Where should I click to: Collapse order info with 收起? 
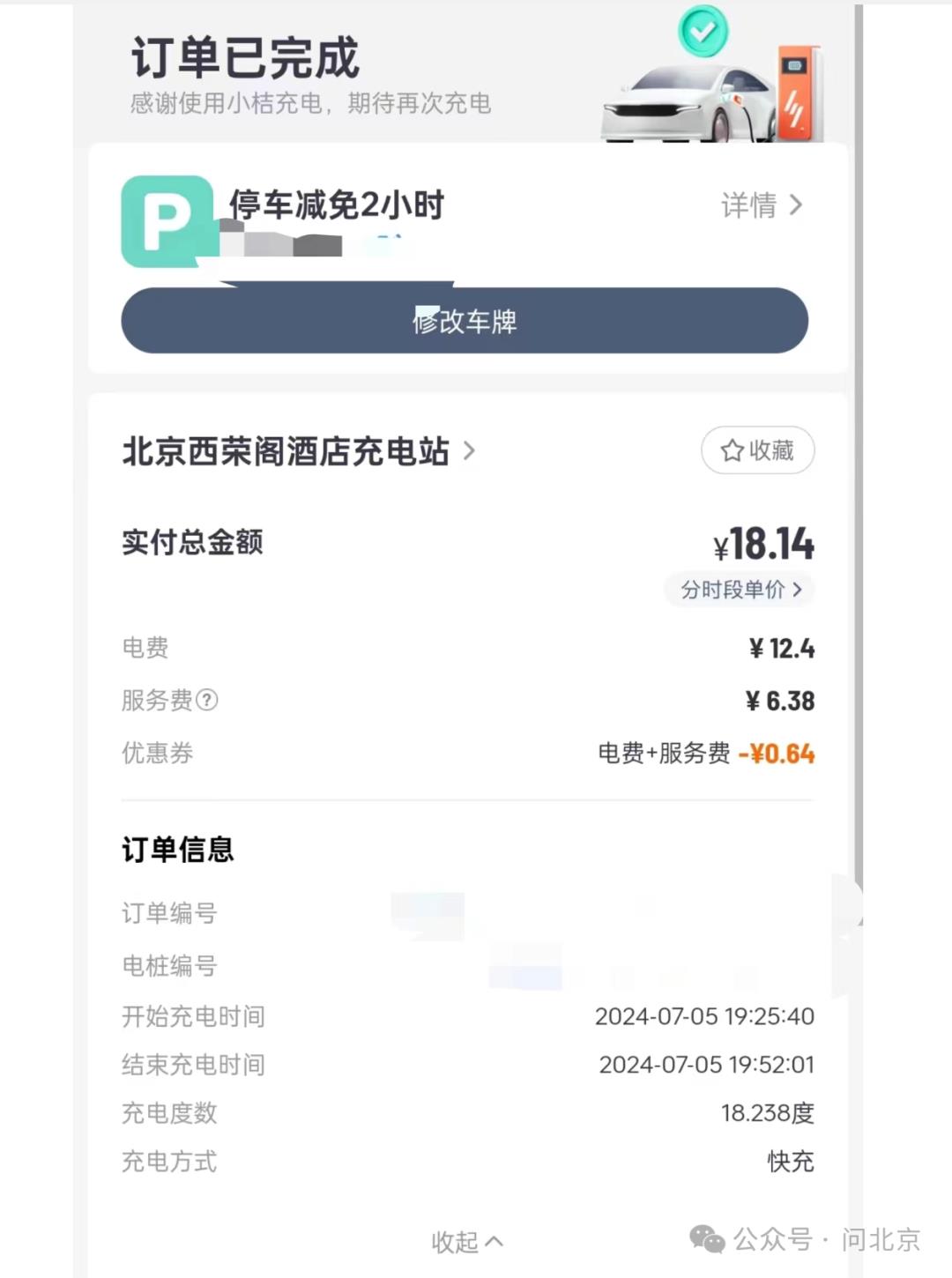466,1242
